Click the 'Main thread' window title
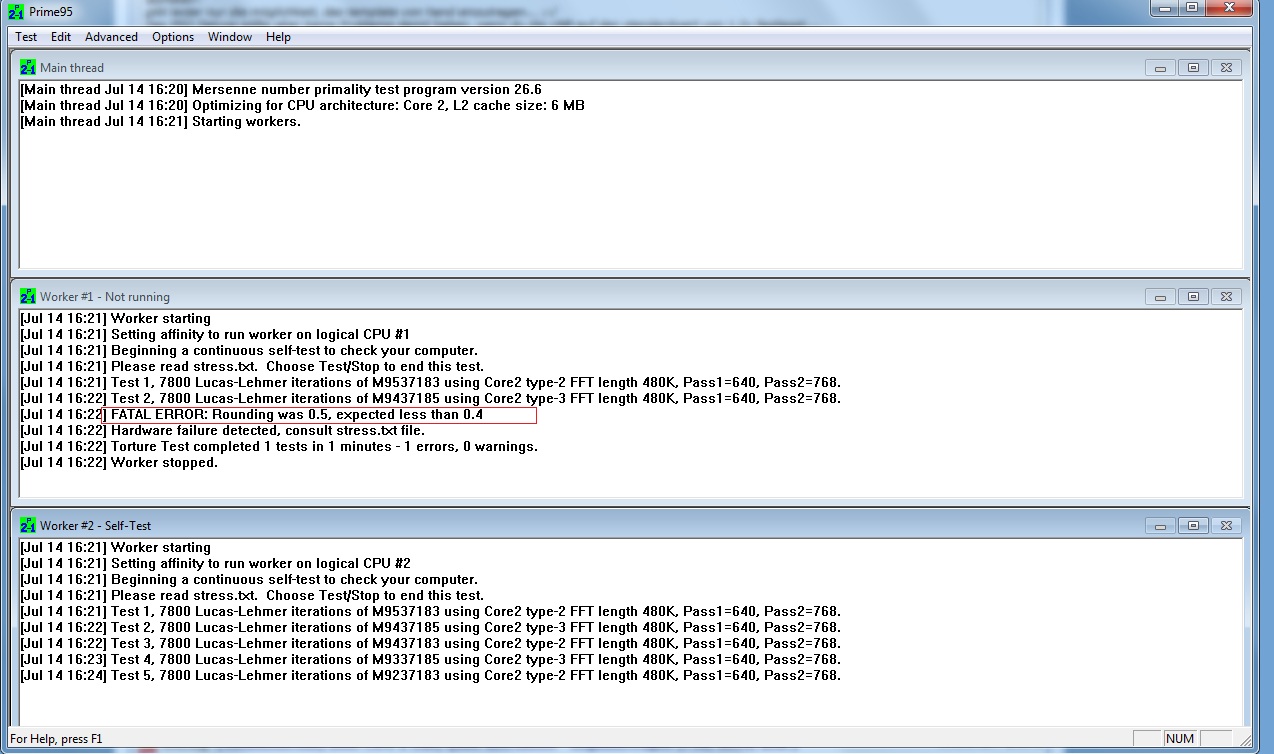The height and width of the screenshot is (754, 1274). click(72, 68)
